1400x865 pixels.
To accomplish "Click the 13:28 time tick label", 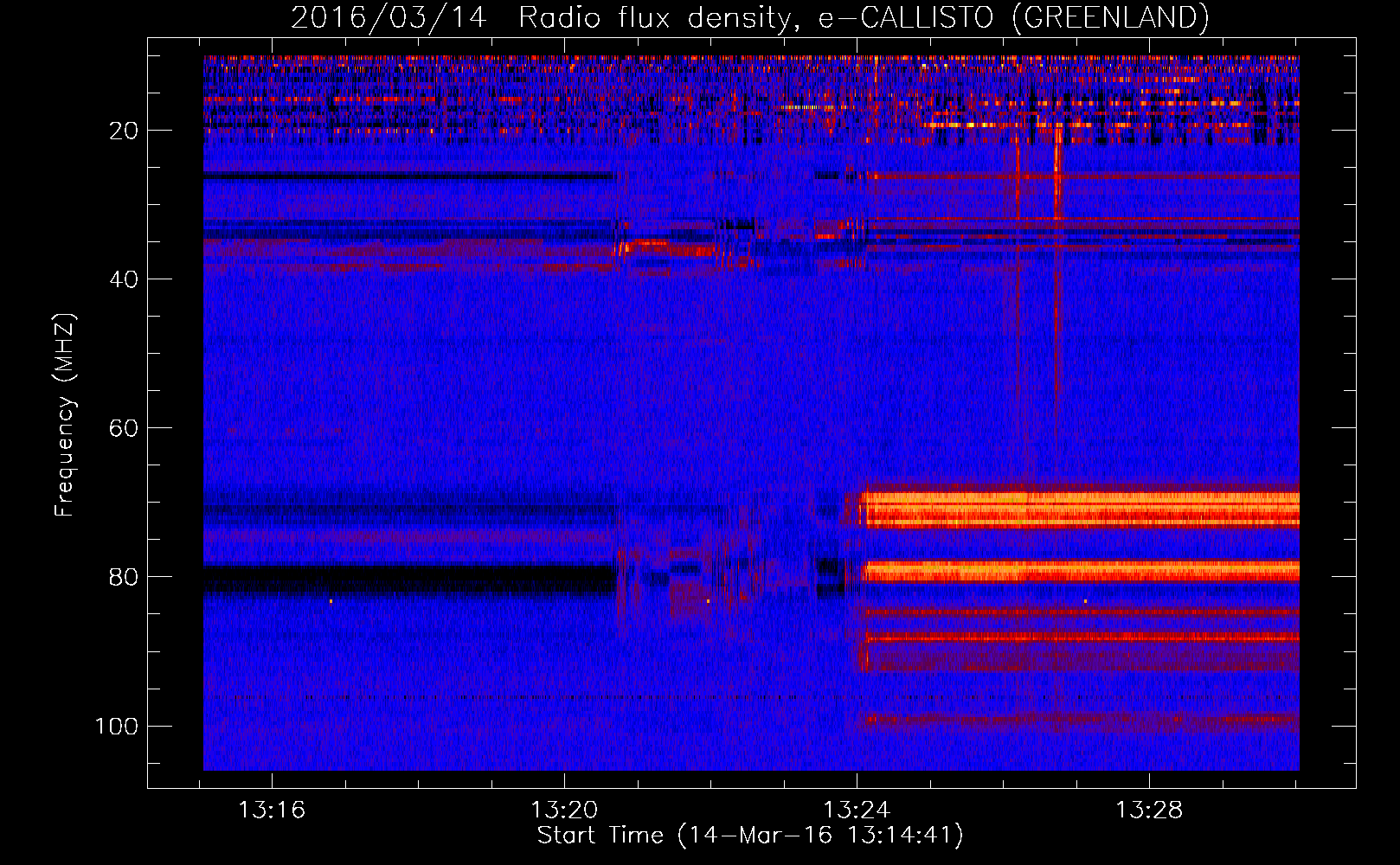I will pos(1149,811).
